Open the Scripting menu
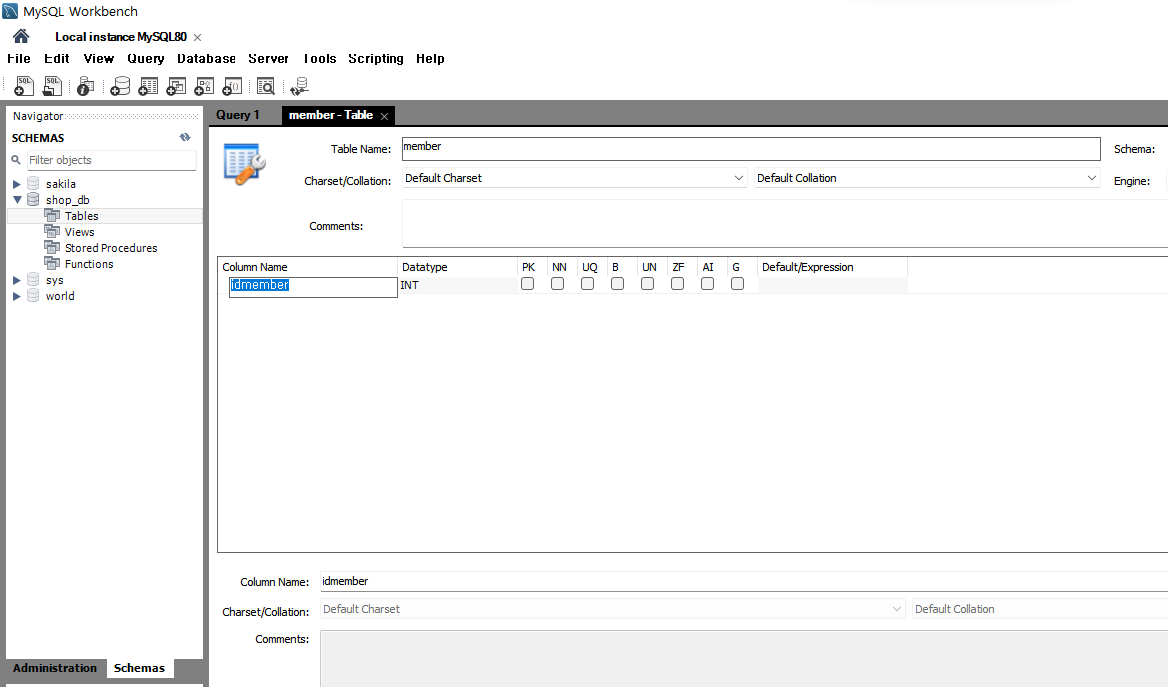1168x687 pixels. (x=375, y=58)
